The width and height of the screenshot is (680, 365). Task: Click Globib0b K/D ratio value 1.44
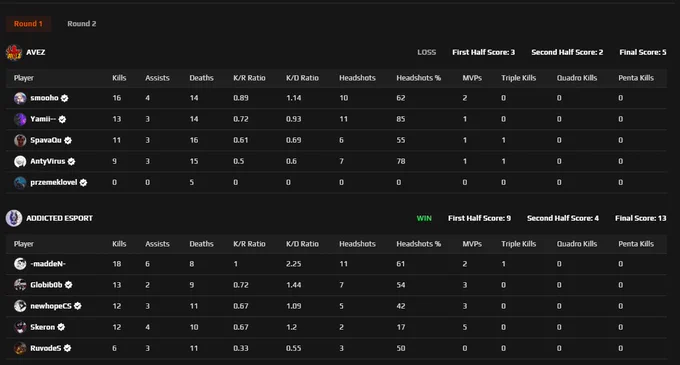tap(294, 285)
